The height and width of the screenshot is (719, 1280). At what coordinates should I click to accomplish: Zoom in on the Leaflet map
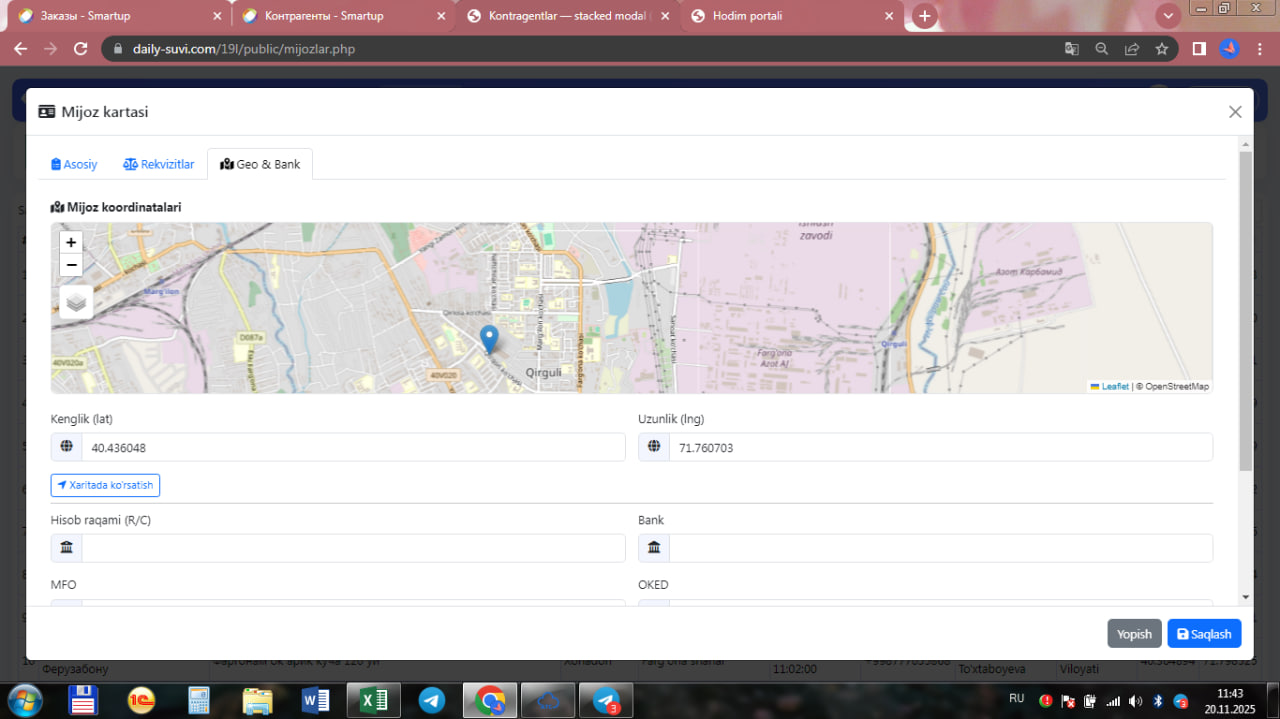tap(71, 242)
